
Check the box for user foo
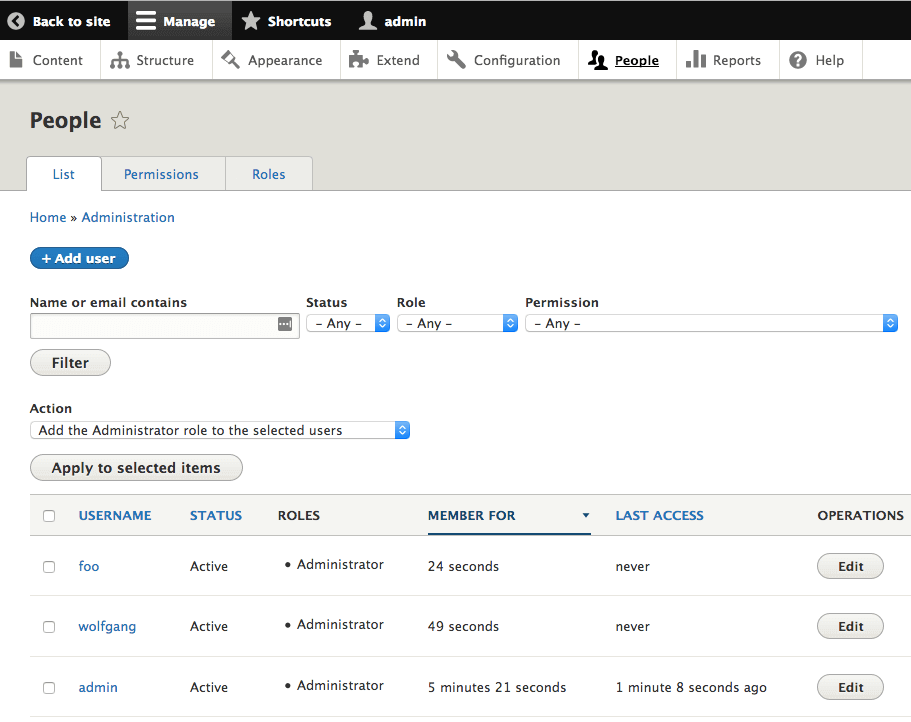pyautogui.click(x=49, y=567)
